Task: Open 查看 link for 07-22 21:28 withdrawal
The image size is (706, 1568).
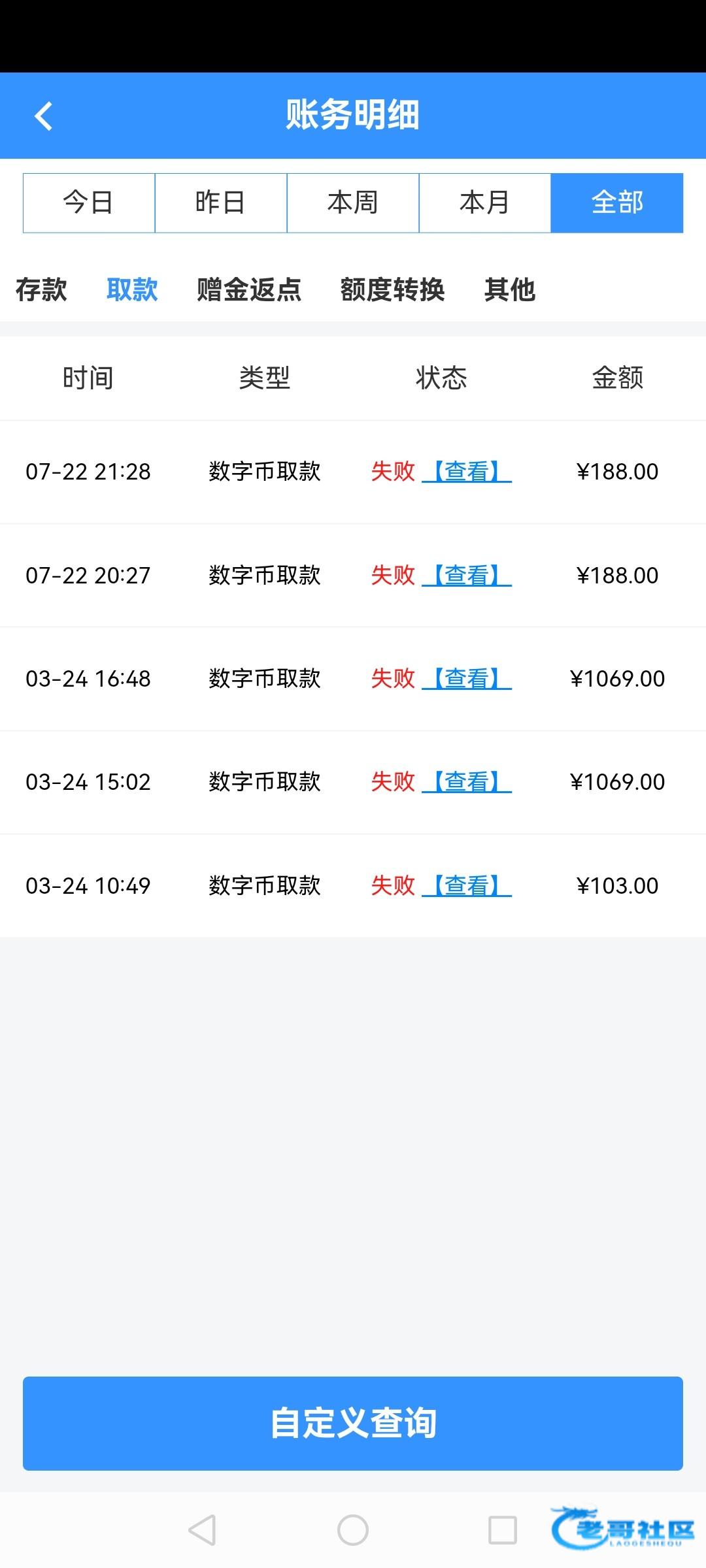Action: click(467, 471)
